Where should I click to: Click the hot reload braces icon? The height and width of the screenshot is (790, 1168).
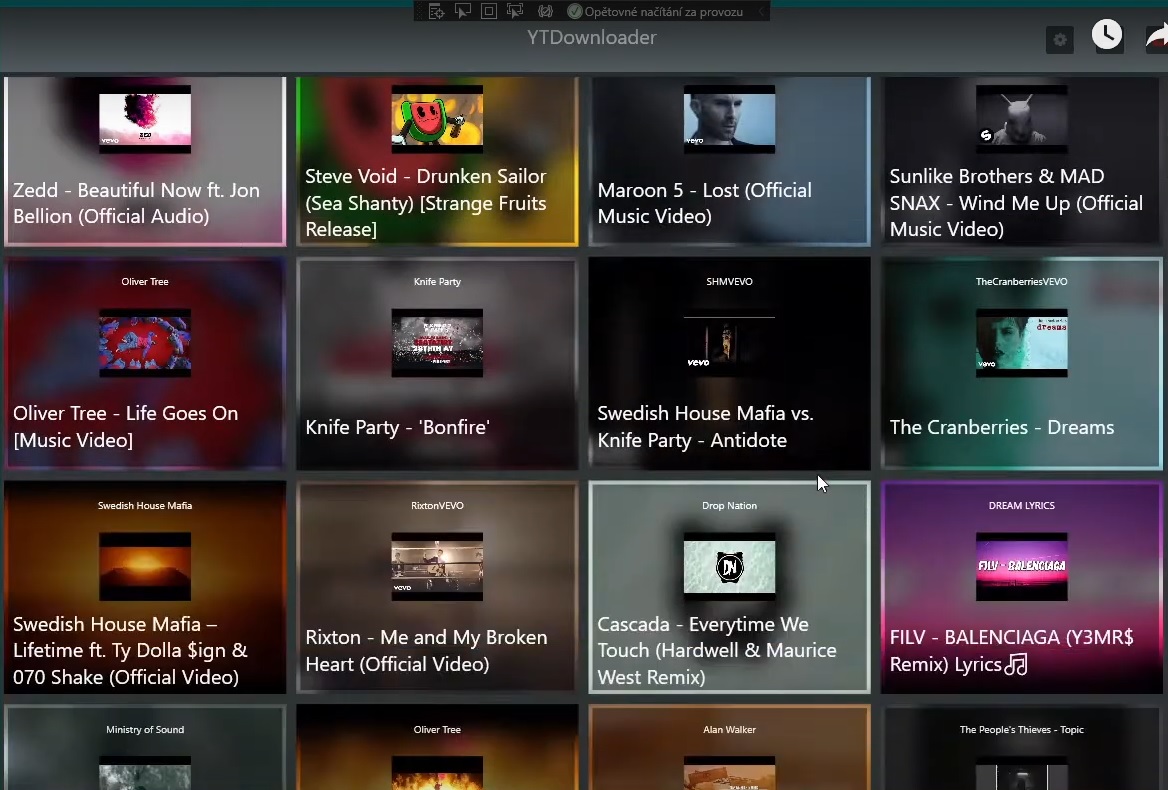coord(545,12)
